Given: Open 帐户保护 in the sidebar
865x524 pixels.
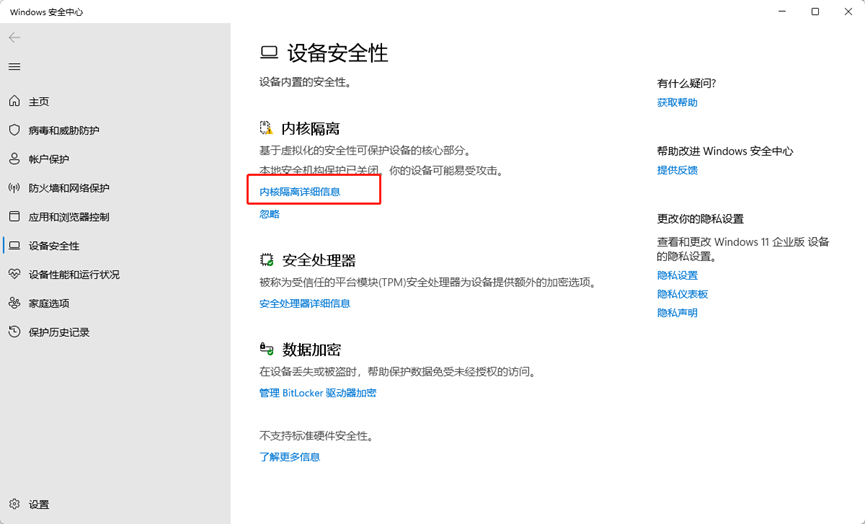Looking at the screenshot, I should click(x=49, y=159).
